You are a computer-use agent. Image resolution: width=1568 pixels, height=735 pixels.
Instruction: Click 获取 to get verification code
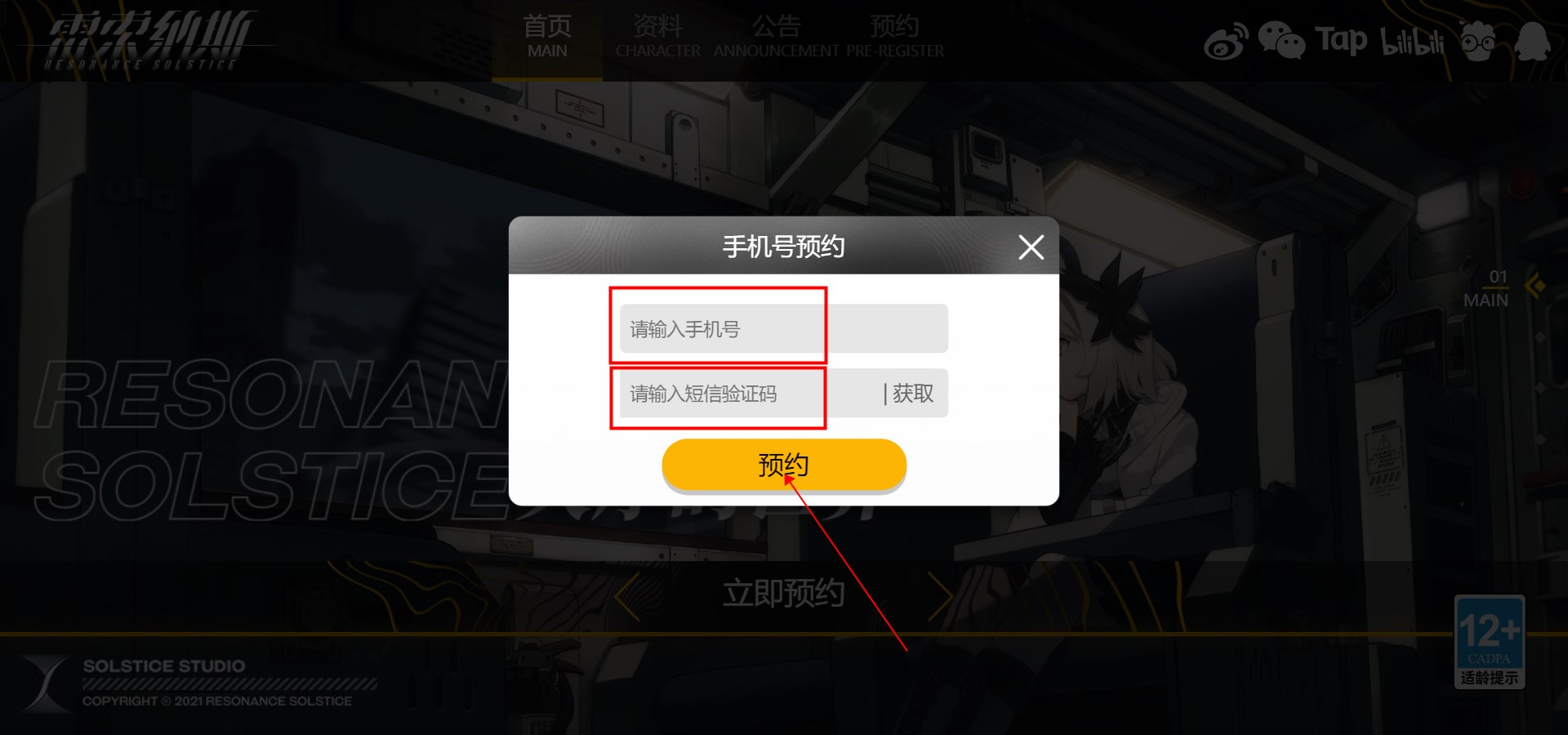click(912, 394)
